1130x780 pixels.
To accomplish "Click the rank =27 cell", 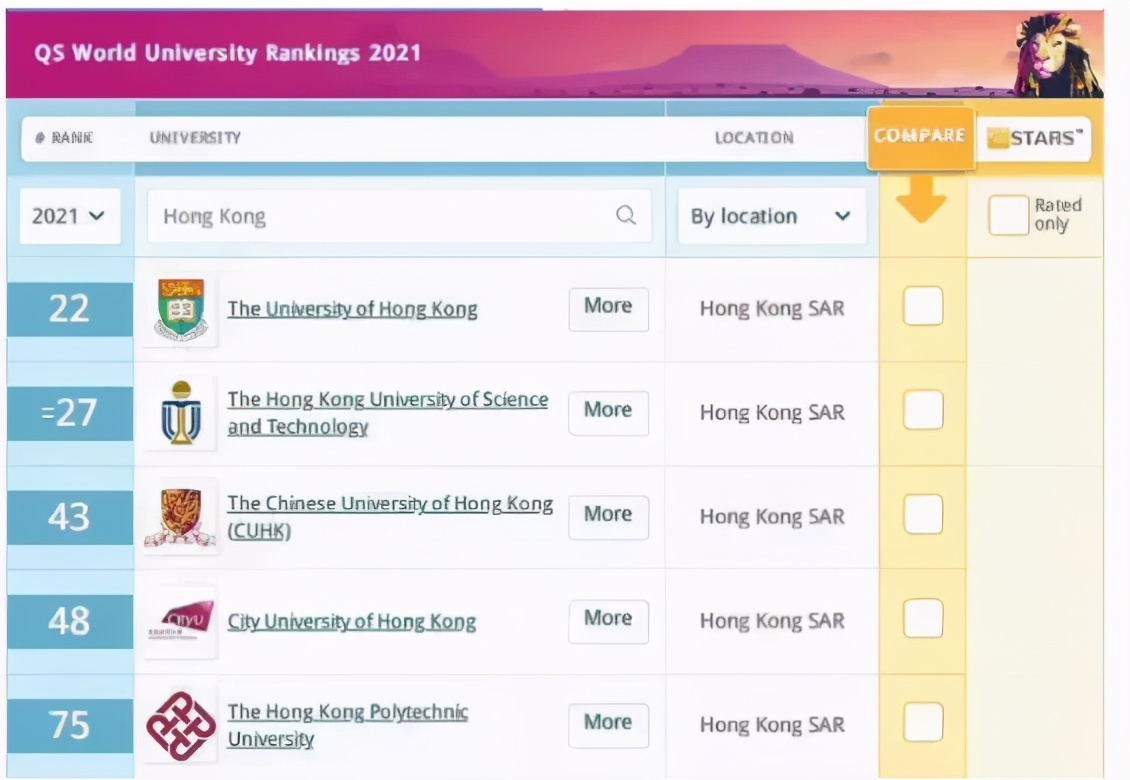I will (70, 413).
